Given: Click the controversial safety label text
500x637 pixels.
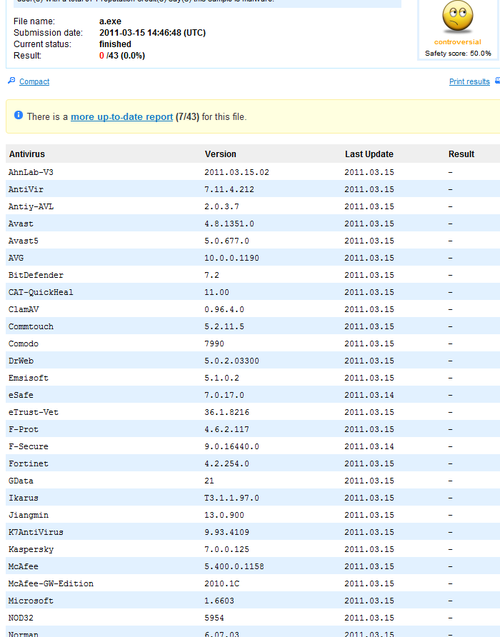Looking at the screenshot, I should coord(457,42).
